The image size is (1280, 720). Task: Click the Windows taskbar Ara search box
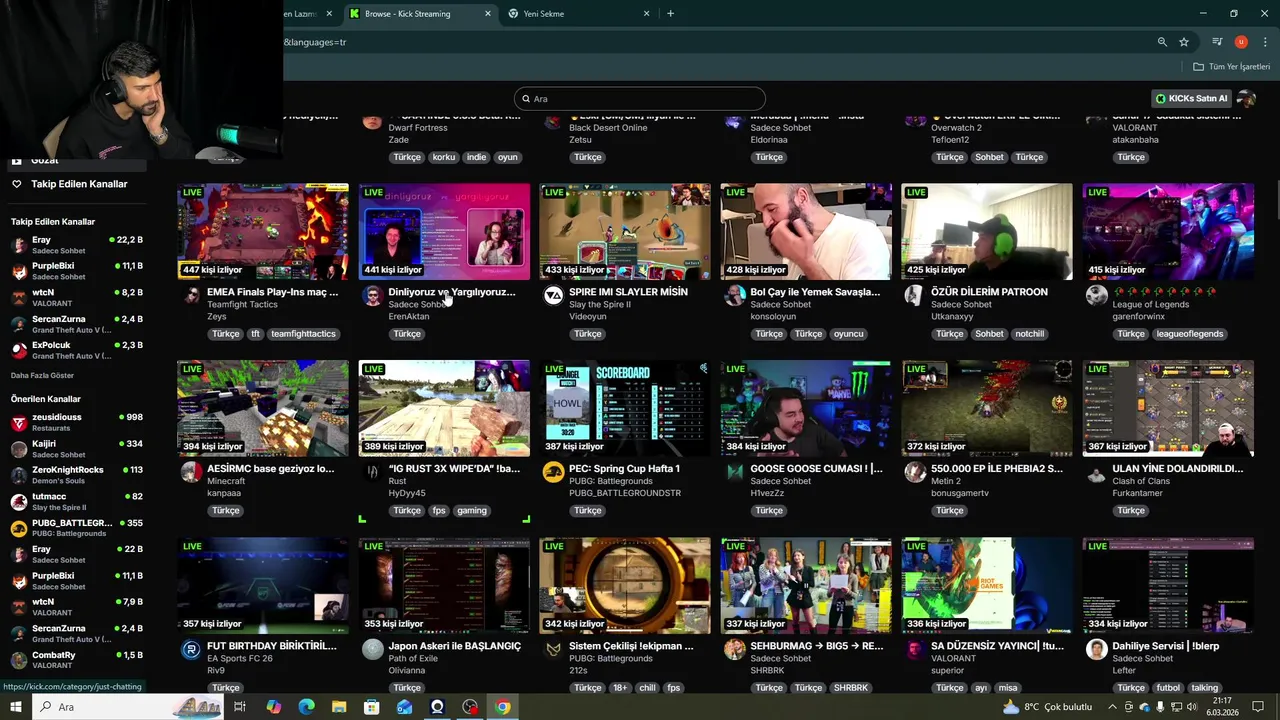click(130, 707)
